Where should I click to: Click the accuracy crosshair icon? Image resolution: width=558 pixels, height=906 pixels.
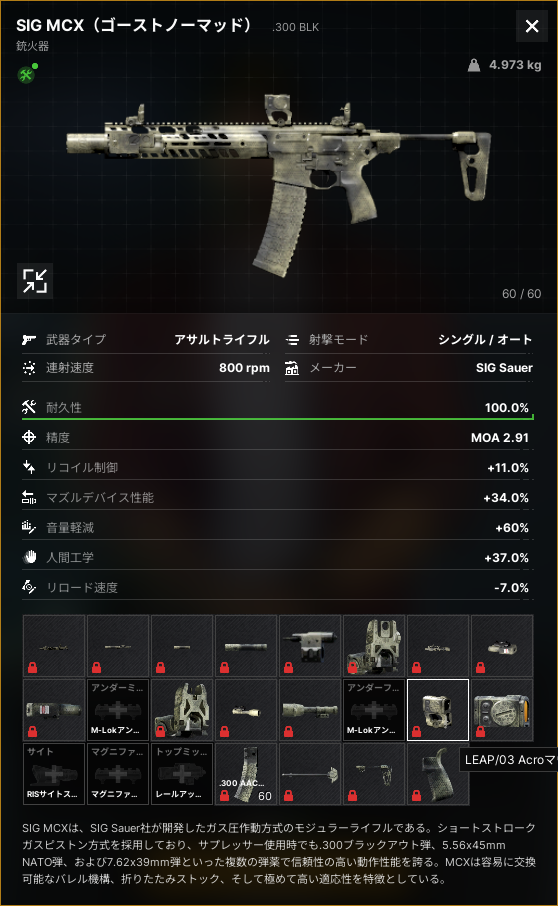click(x=29, y=437)
